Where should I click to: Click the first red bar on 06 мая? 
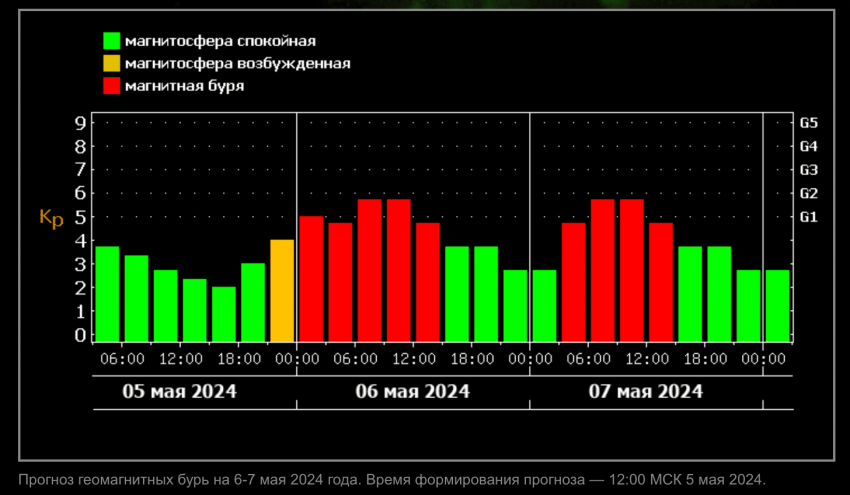(x=311, y=279)
